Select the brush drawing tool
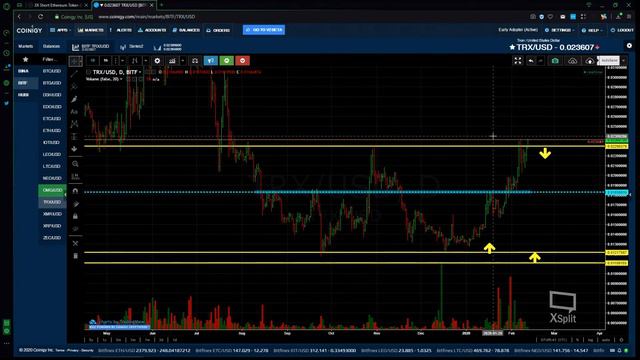This screenshot has height=360, width=640. pyautogui.click(x=74, y=99)
